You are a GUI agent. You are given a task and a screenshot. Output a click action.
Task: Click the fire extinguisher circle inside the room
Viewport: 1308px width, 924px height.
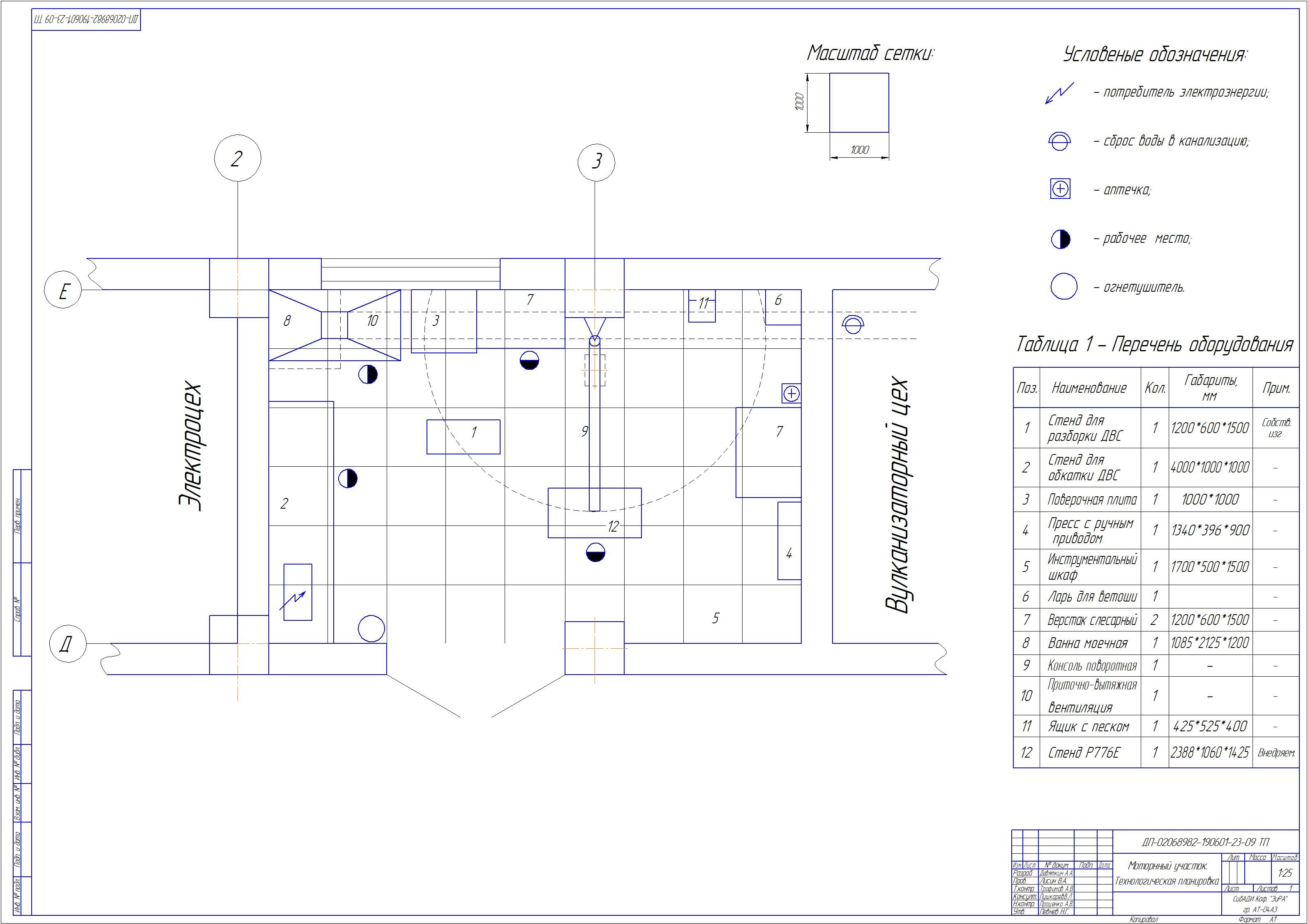coord(371,629)
